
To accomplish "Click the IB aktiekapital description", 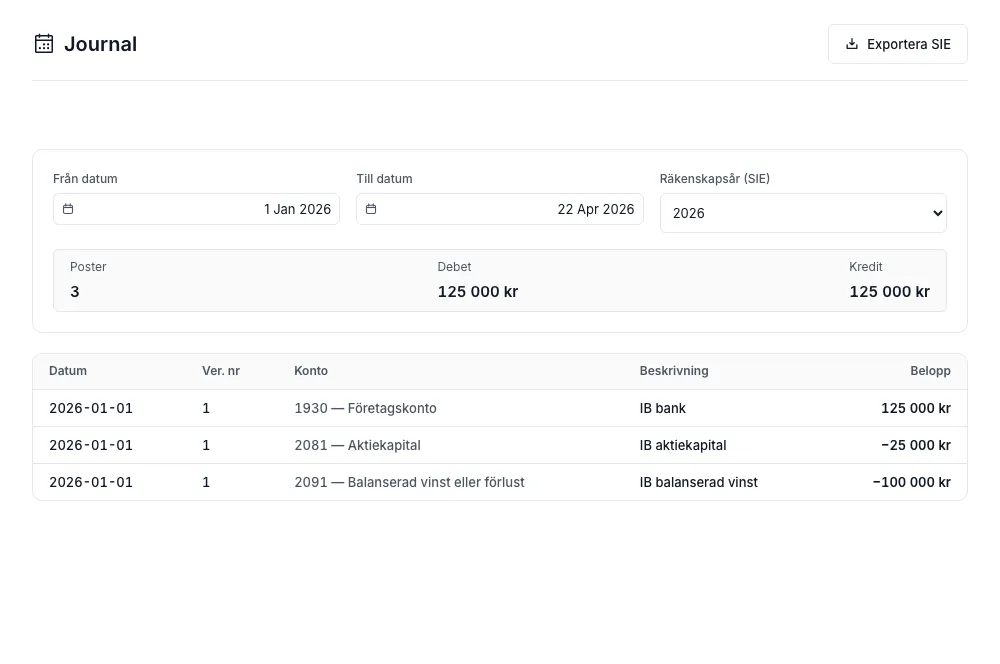I will coord(683,445).
